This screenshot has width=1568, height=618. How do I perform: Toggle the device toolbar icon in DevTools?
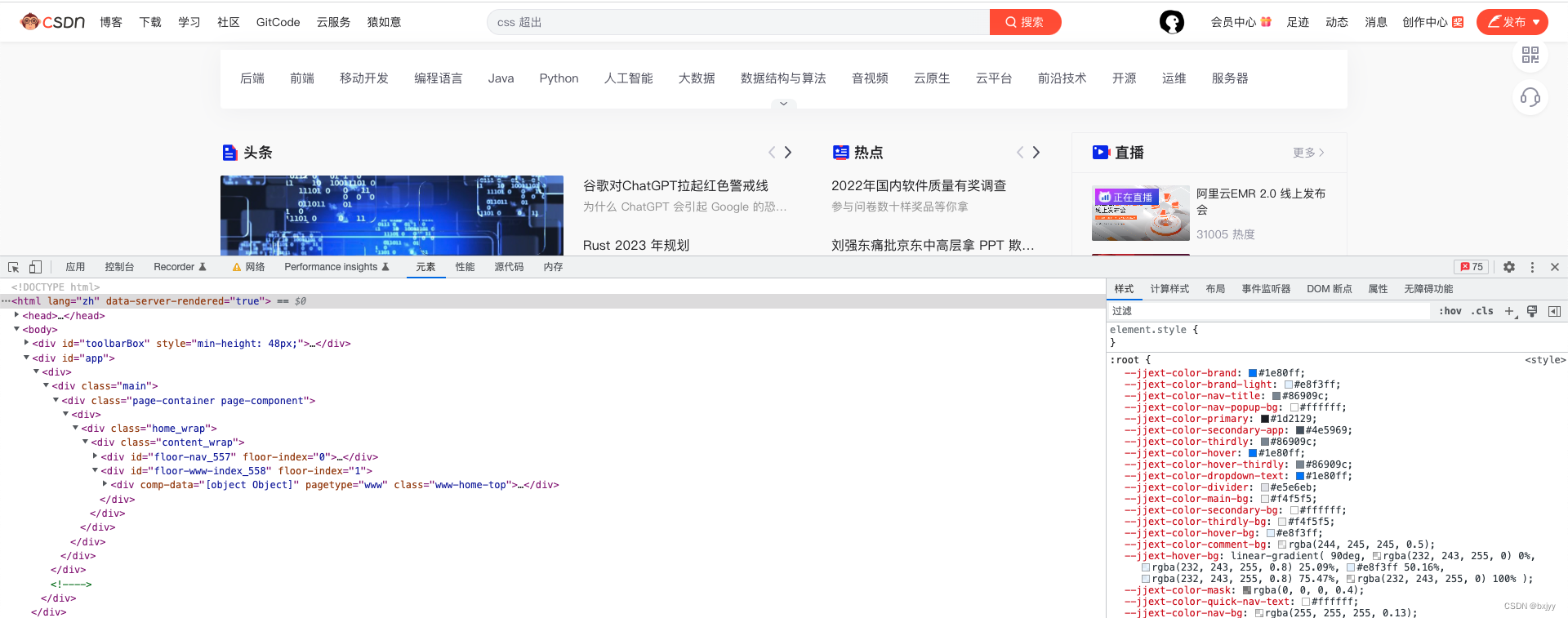pos(35,267)
